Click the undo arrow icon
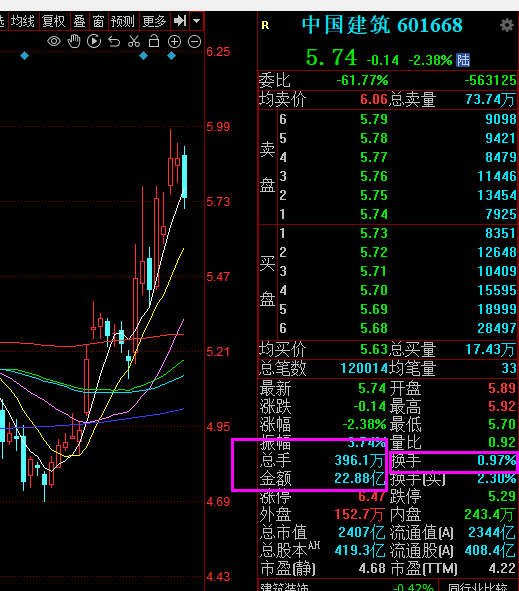Viewport: 519px width, 591px height. tap(114, 41)
